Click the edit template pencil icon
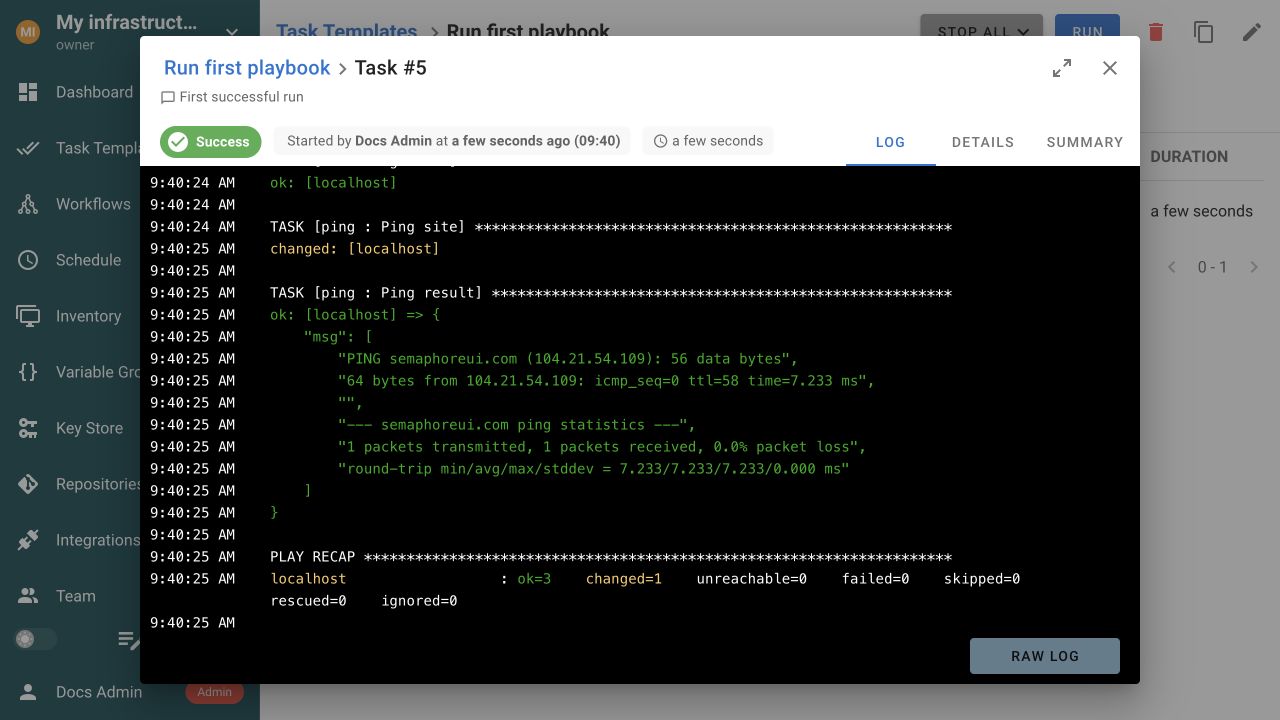1280x720 pixels. tap(1252, 32)
